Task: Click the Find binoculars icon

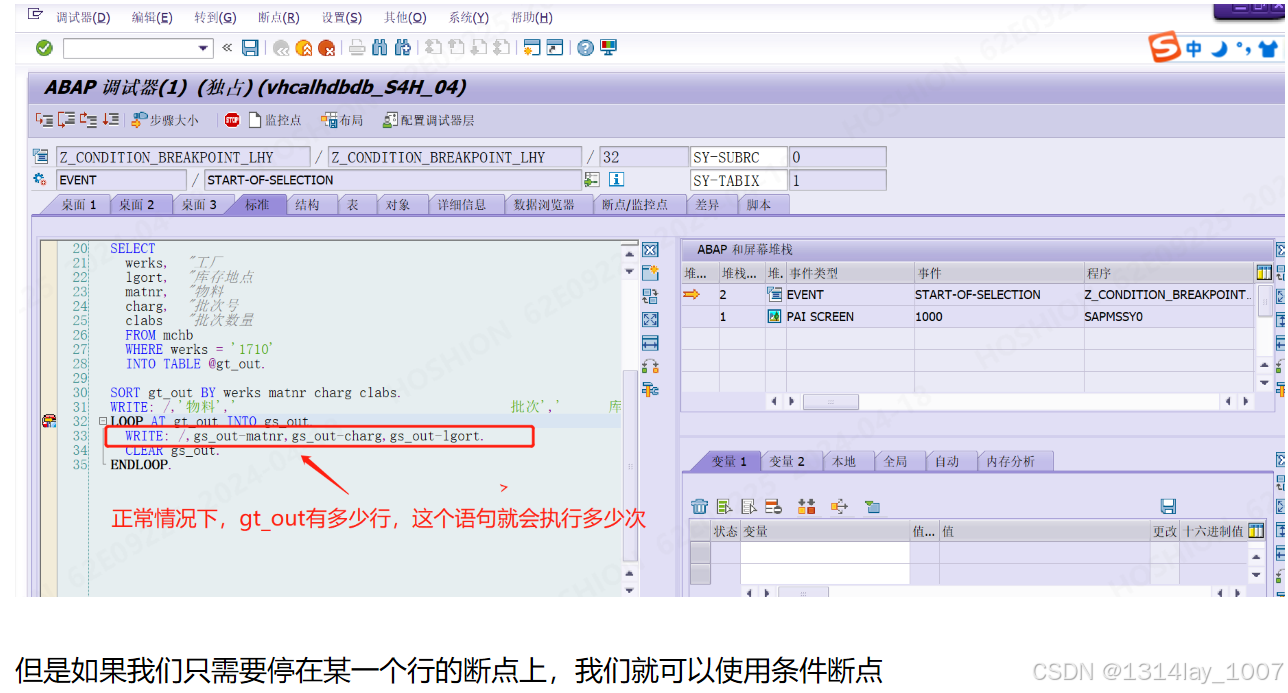Action: pyautogui.click(x=380, y=48)
